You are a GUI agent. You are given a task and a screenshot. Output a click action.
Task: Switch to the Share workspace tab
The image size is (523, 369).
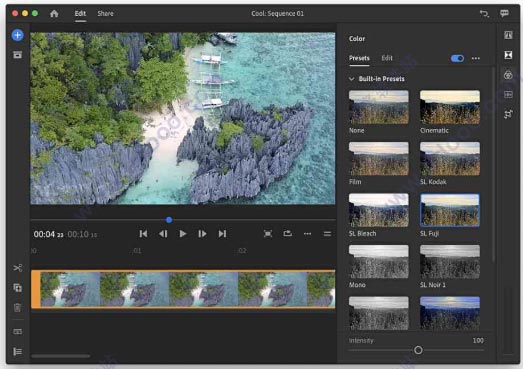[105, 14]
